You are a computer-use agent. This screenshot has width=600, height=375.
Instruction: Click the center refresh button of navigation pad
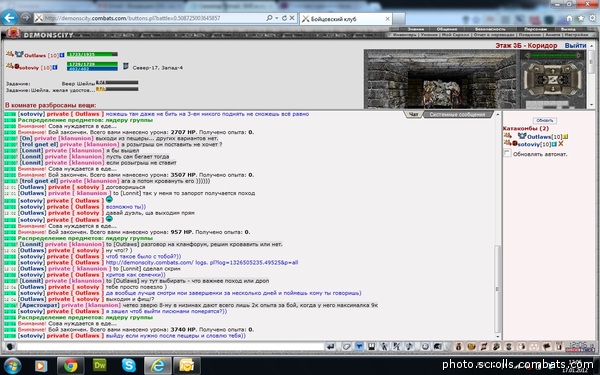552,80
